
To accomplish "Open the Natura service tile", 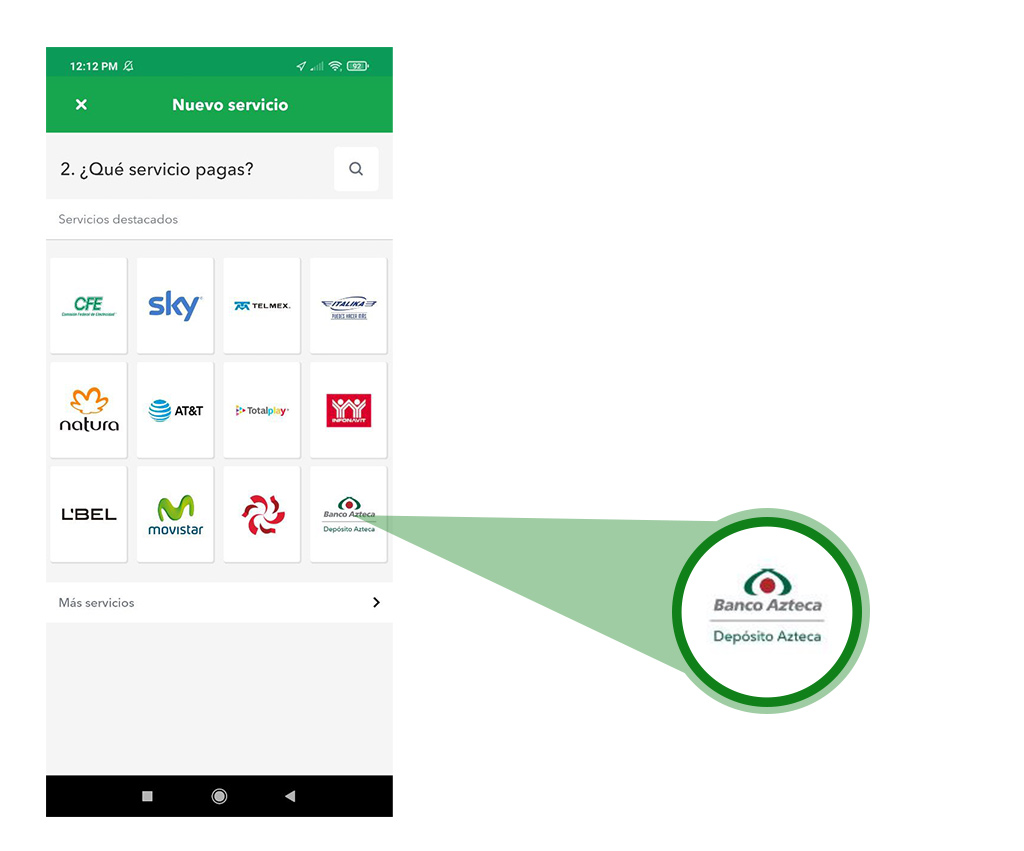I will tap(89, 410).
